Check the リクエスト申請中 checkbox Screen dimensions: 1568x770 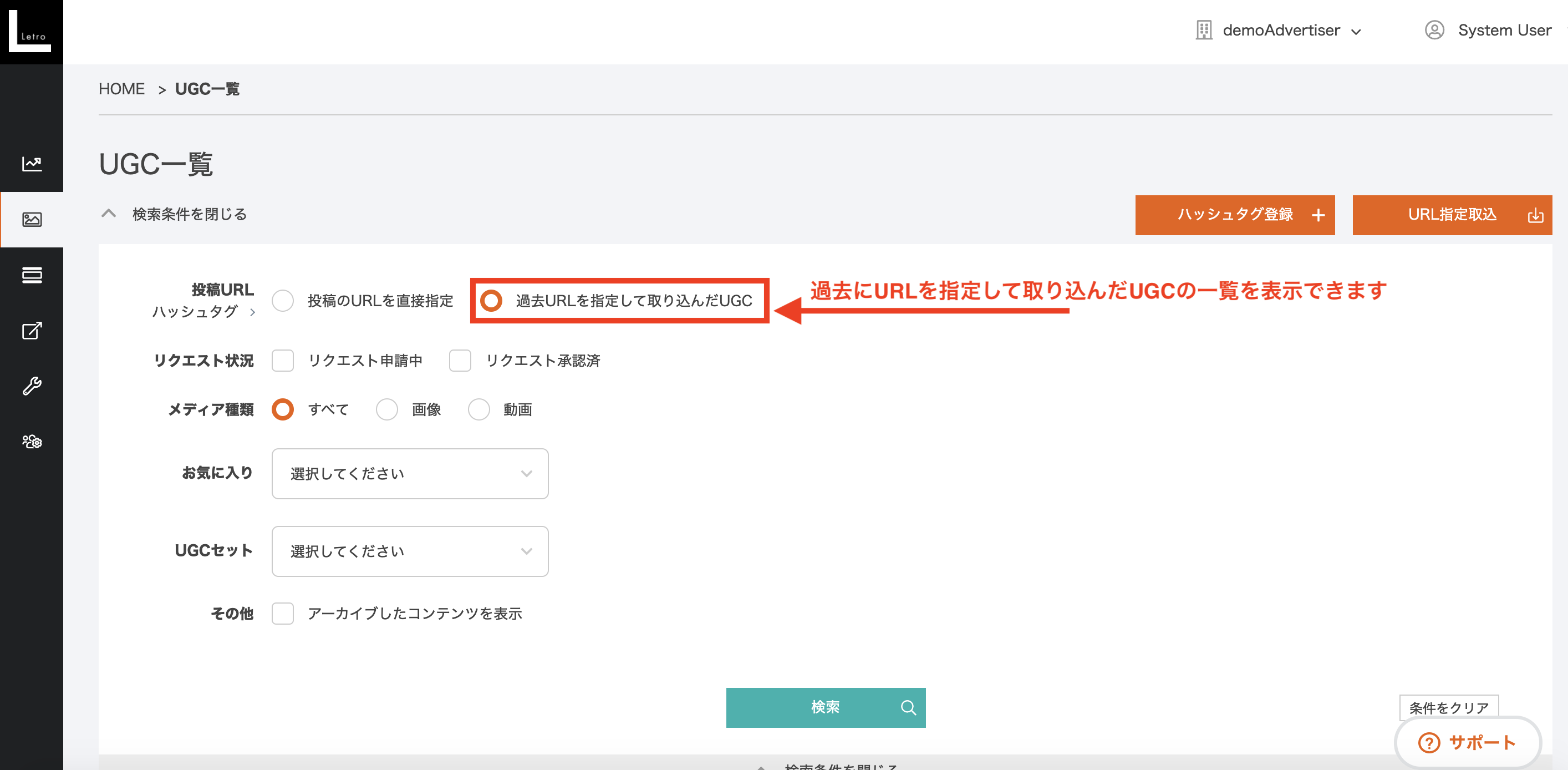click(x=282, y=361)
